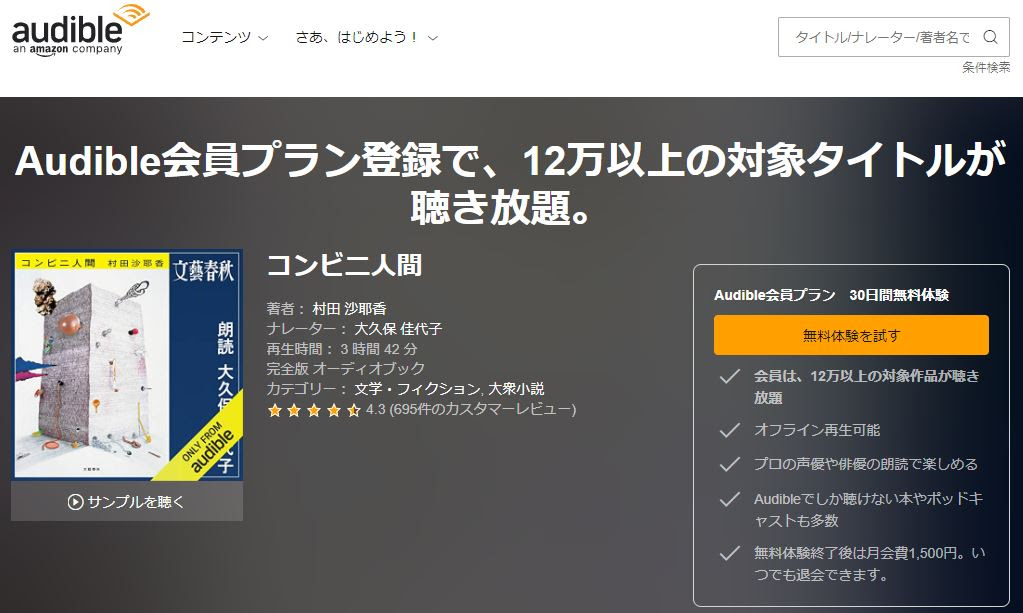The height and width of the screenshot is (613, 1023).
Task: Focus the タイトル/ナレーター/著者名 search field
Action: [881, 37]
